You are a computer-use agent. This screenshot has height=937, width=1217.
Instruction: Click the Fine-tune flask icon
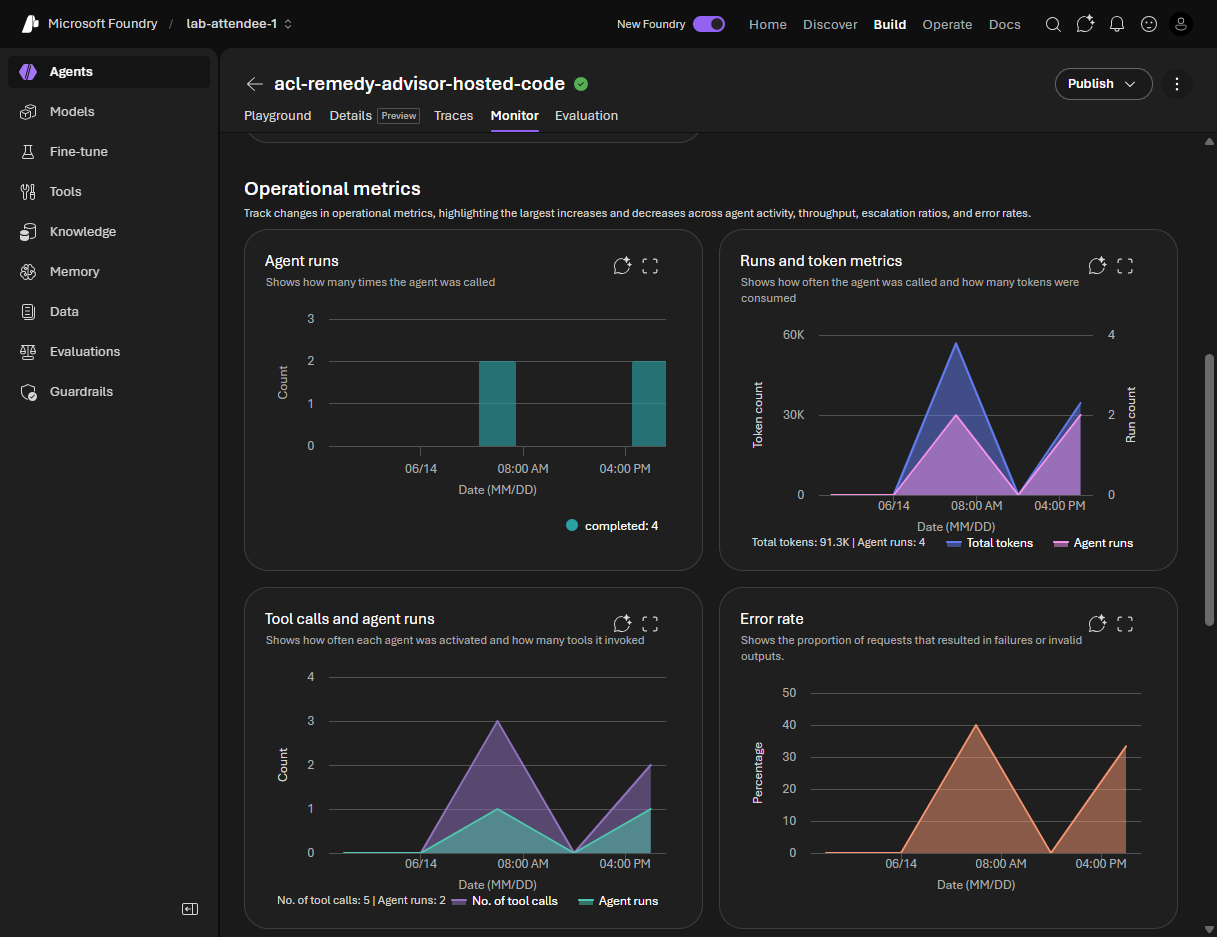point(29,152)
